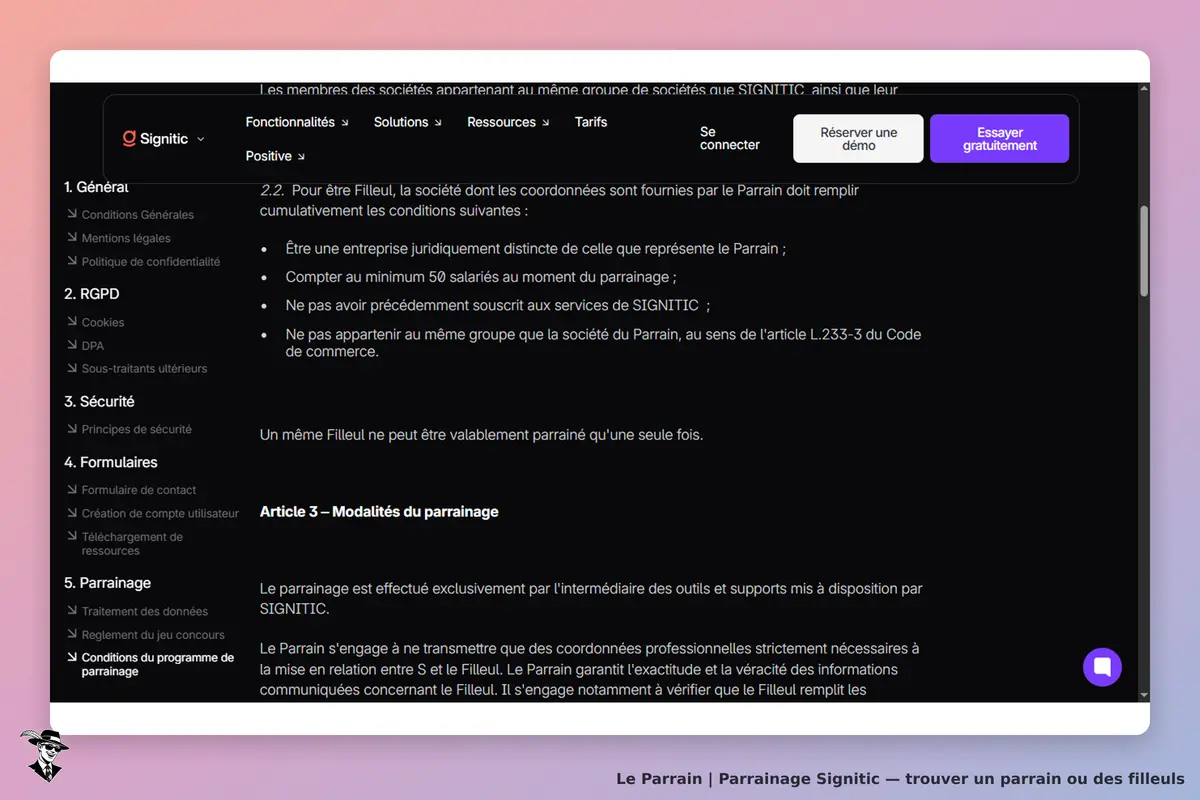Click bullet mentioning article L.233-3
This screenshot has width=1200, height=800.
point(603,343)
